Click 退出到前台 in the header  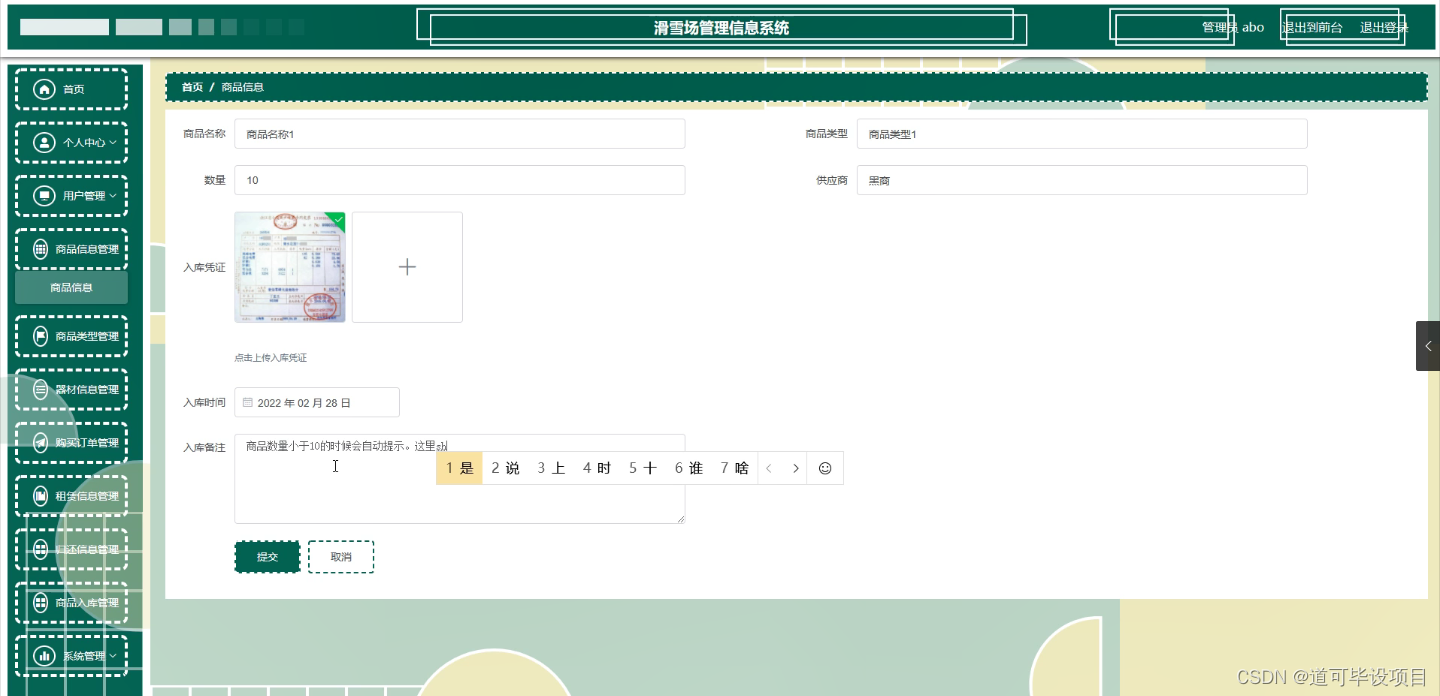coord(1312,27)
